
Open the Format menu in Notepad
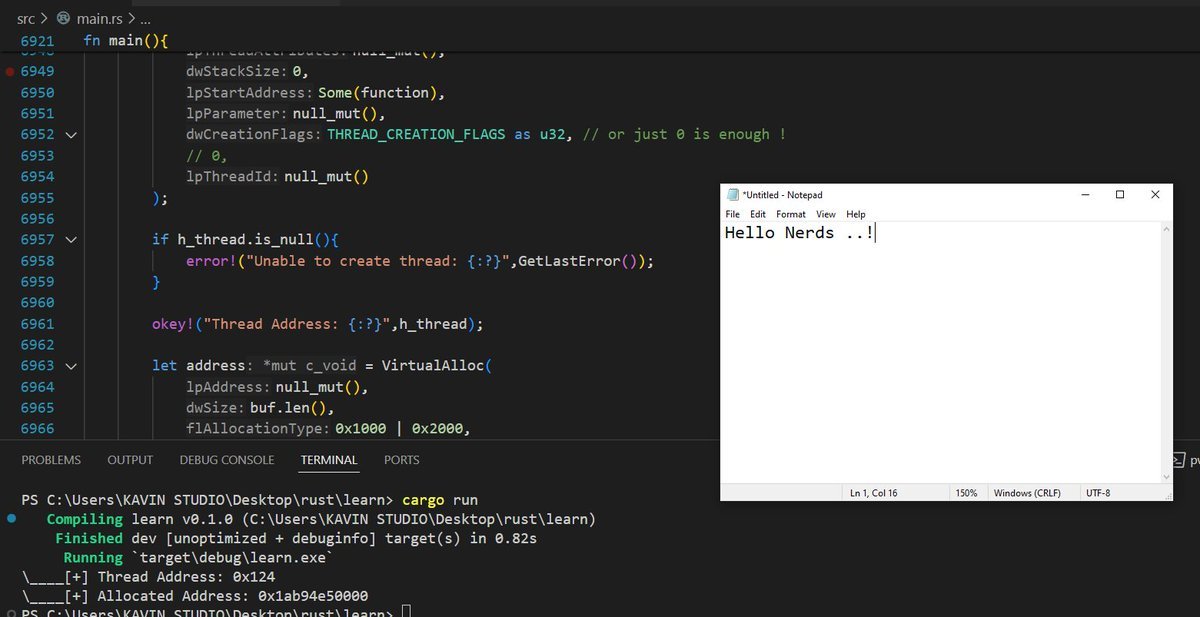pos(790,214)
